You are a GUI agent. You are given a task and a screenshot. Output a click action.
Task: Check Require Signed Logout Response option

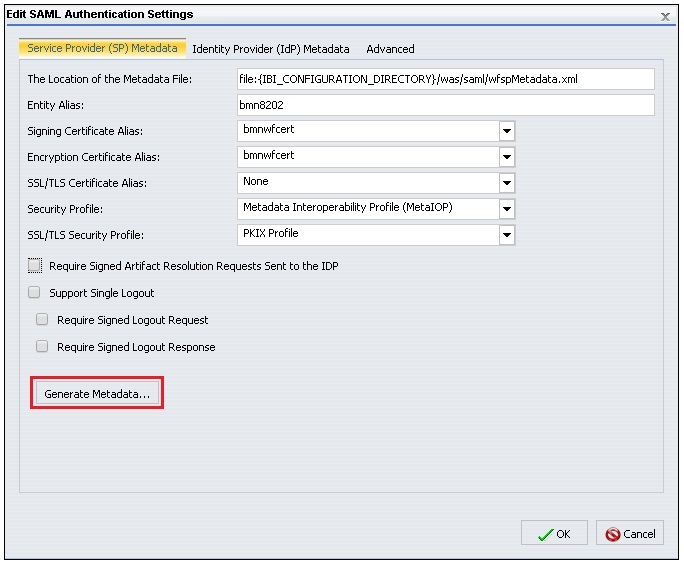click(x=42, y=346)
